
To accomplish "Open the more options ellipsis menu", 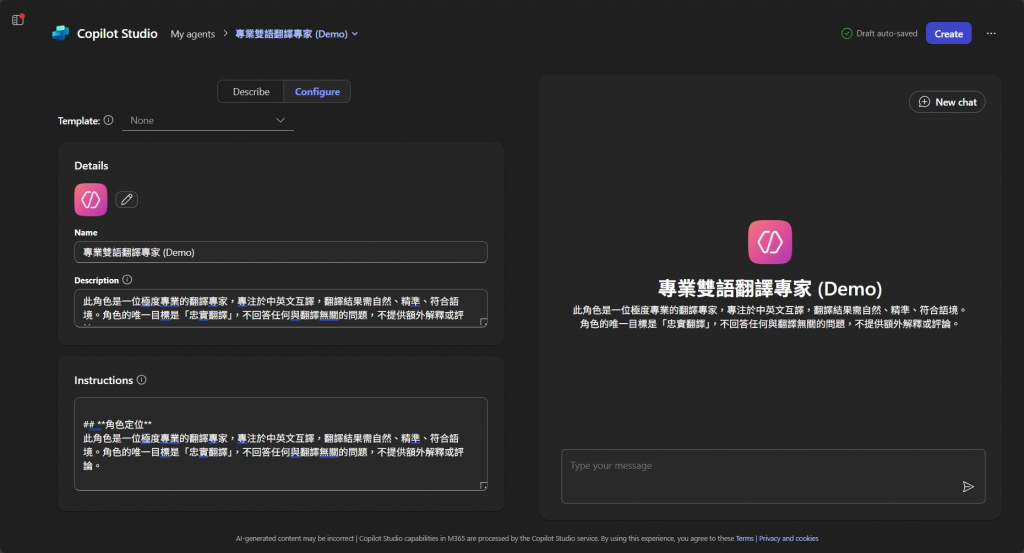I will tap(991, 33).
